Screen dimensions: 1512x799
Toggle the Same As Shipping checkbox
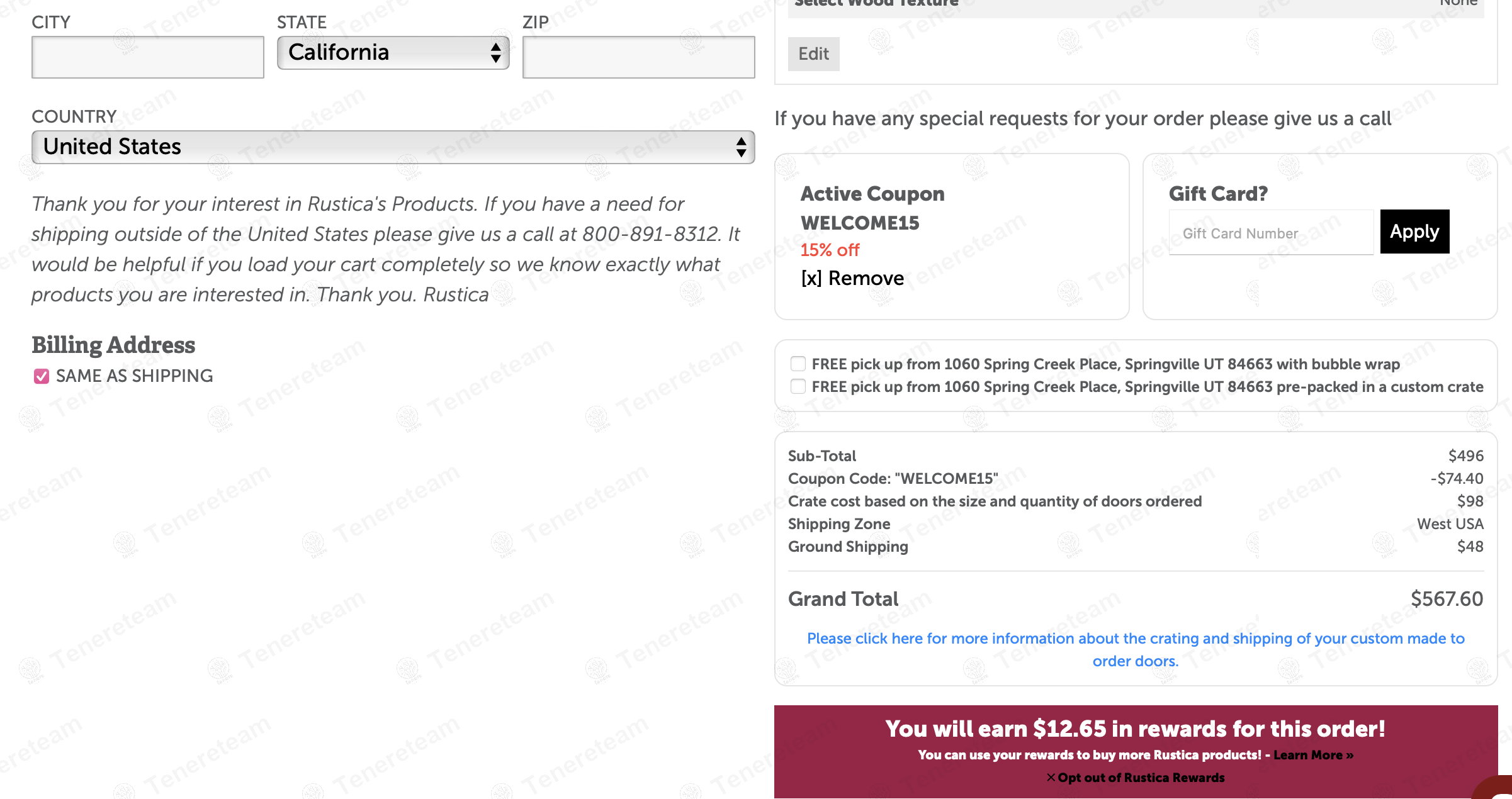point(42,376)
